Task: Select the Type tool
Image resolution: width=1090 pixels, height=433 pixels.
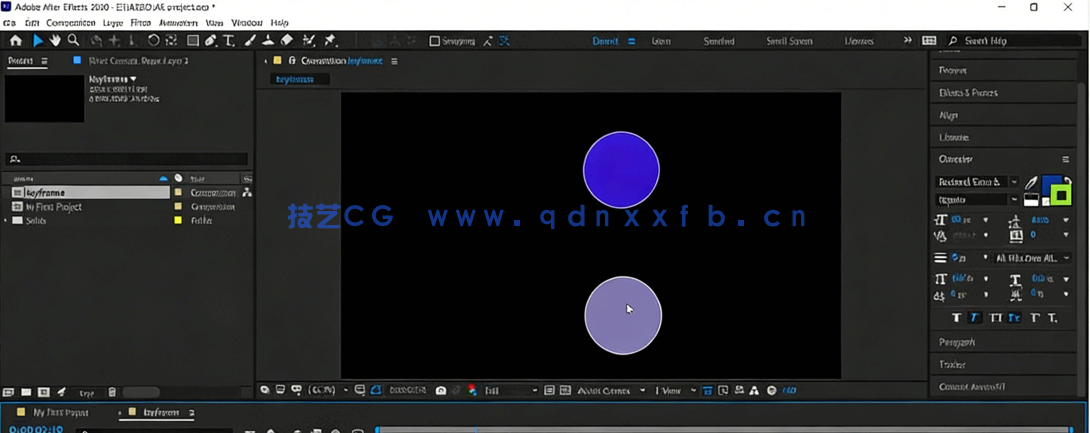Action: point(229,41)
